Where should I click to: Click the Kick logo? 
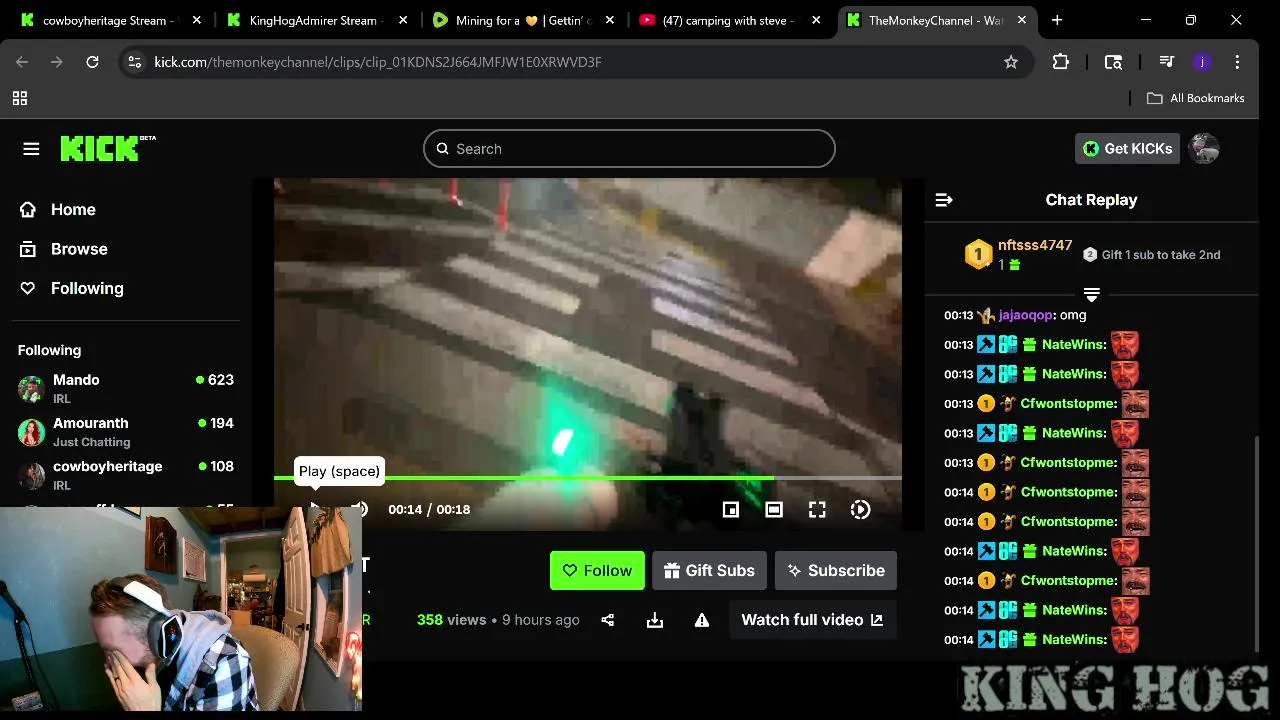point(108,148)
